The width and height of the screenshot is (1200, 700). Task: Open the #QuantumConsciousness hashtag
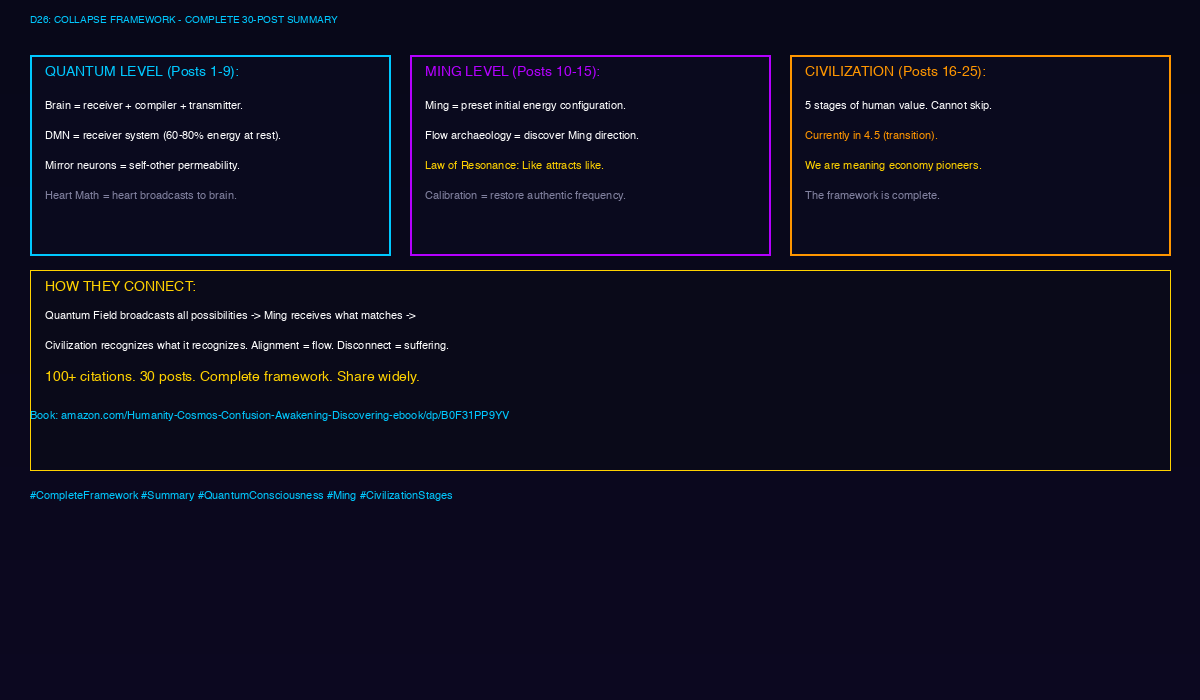(x=261, y=495)
